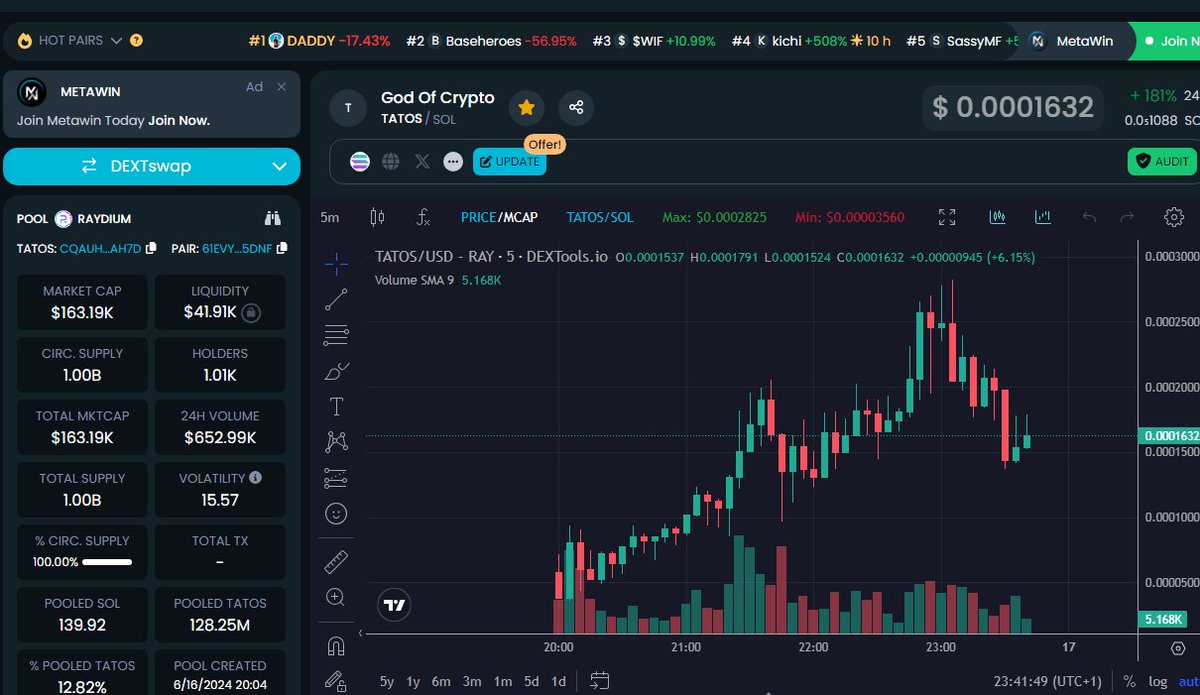1200x695 pixels.
Task: Select the 5d time range
Action: (x=532, y=681)
